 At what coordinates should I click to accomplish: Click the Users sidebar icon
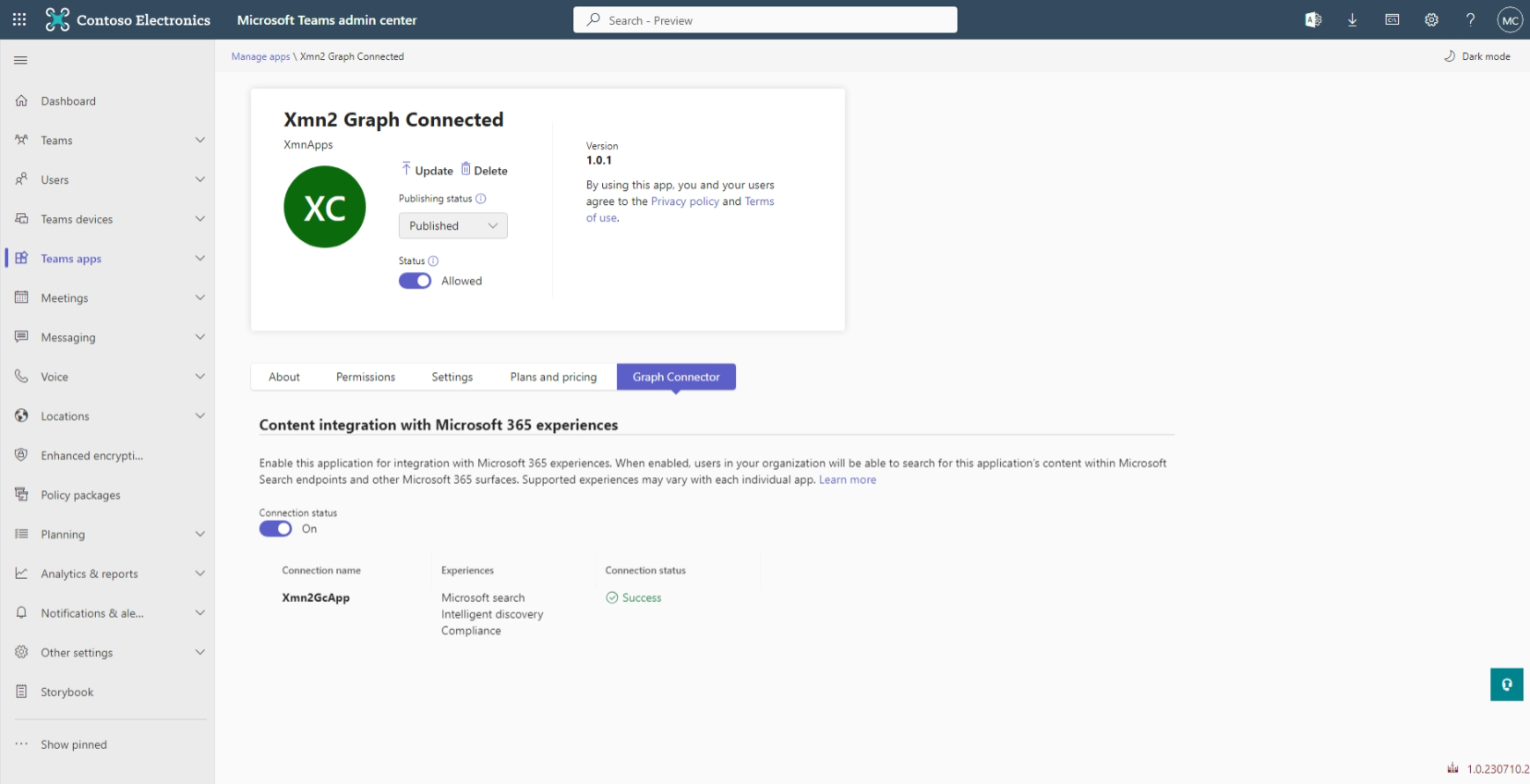pyautogui.click(x=22, y=180)
